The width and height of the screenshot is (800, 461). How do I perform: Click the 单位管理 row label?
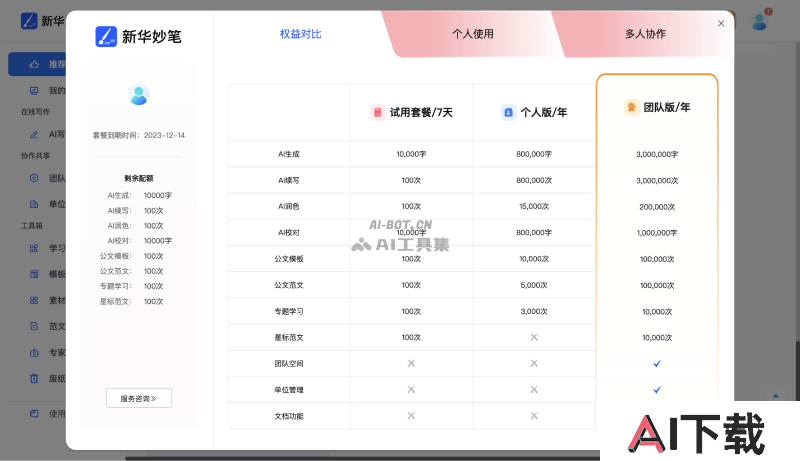tap(289, 390)
